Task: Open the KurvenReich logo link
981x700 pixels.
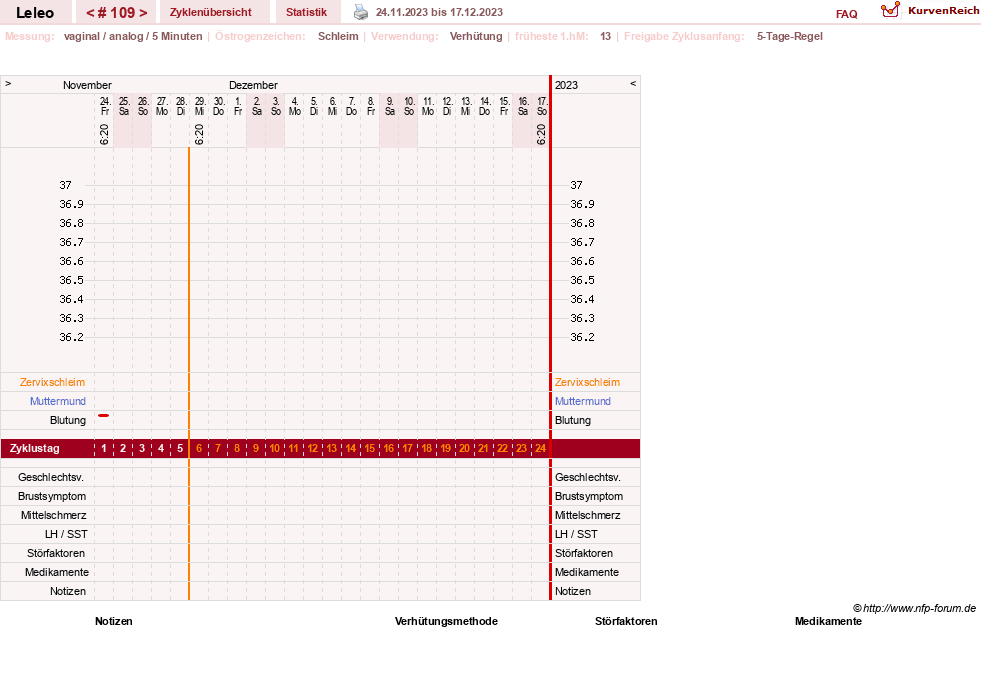Action: pos(930,11)
